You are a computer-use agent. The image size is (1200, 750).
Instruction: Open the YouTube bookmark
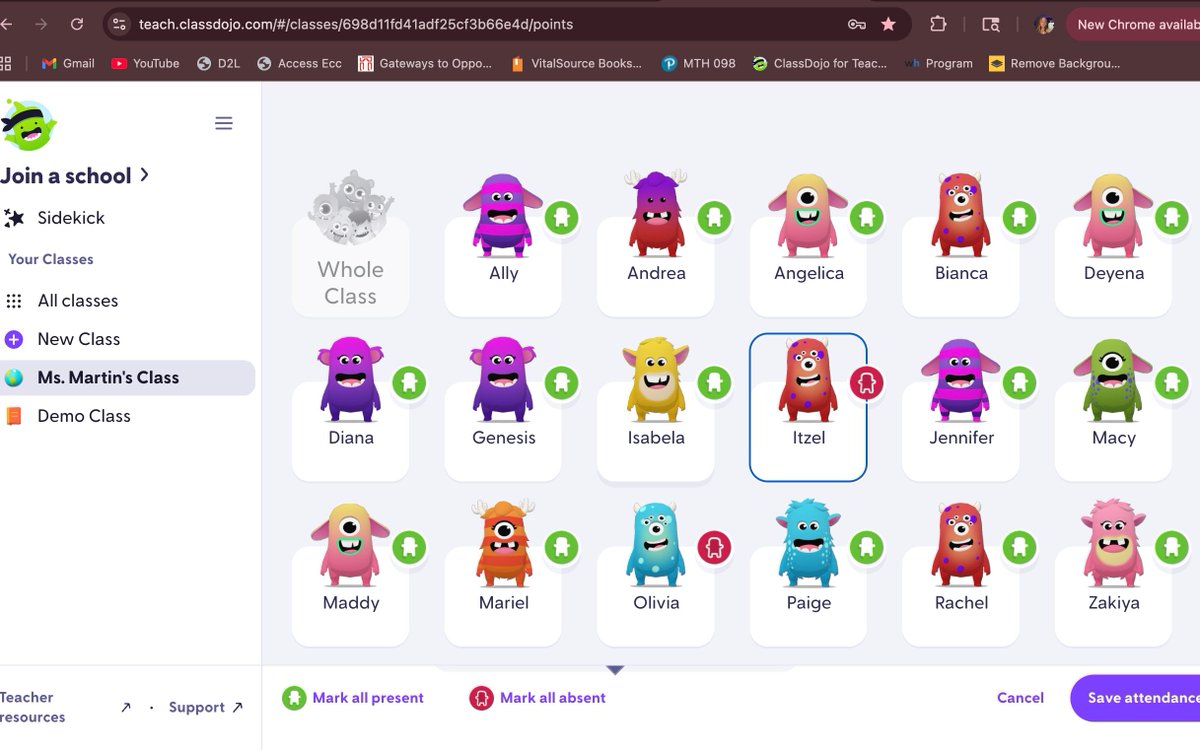click(x=146, y=63)
